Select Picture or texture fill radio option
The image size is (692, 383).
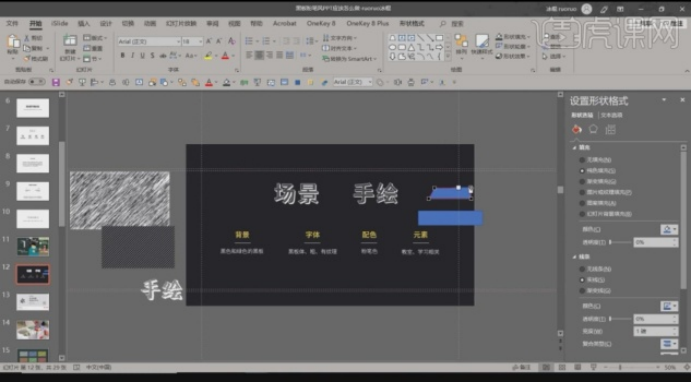(582, 192)
